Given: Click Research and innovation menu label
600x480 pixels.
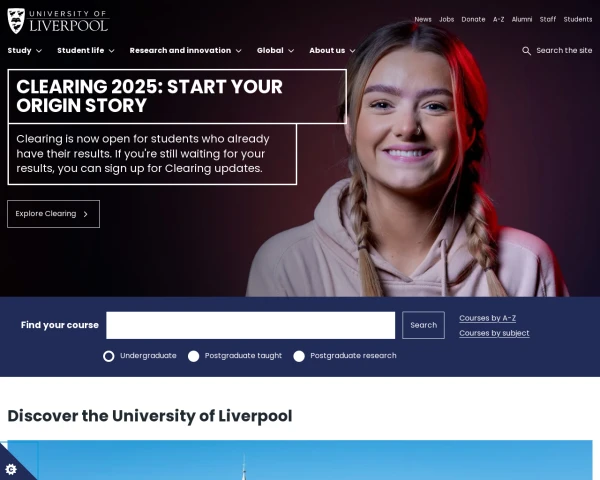Looking at the screenshot, I should tap(180, 51).
